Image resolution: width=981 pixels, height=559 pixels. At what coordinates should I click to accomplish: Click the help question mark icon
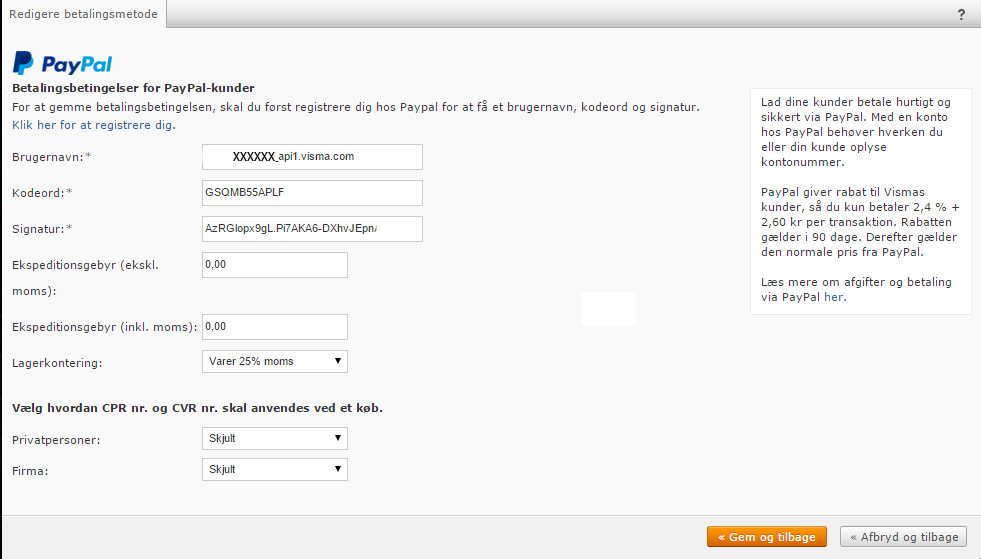coord(961,14)
